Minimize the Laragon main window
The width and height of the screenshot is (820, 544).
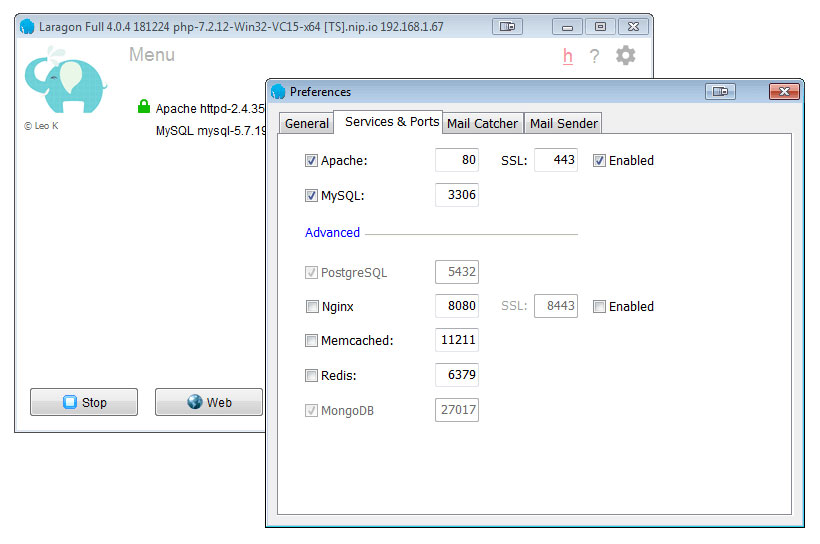coord(567,27)
